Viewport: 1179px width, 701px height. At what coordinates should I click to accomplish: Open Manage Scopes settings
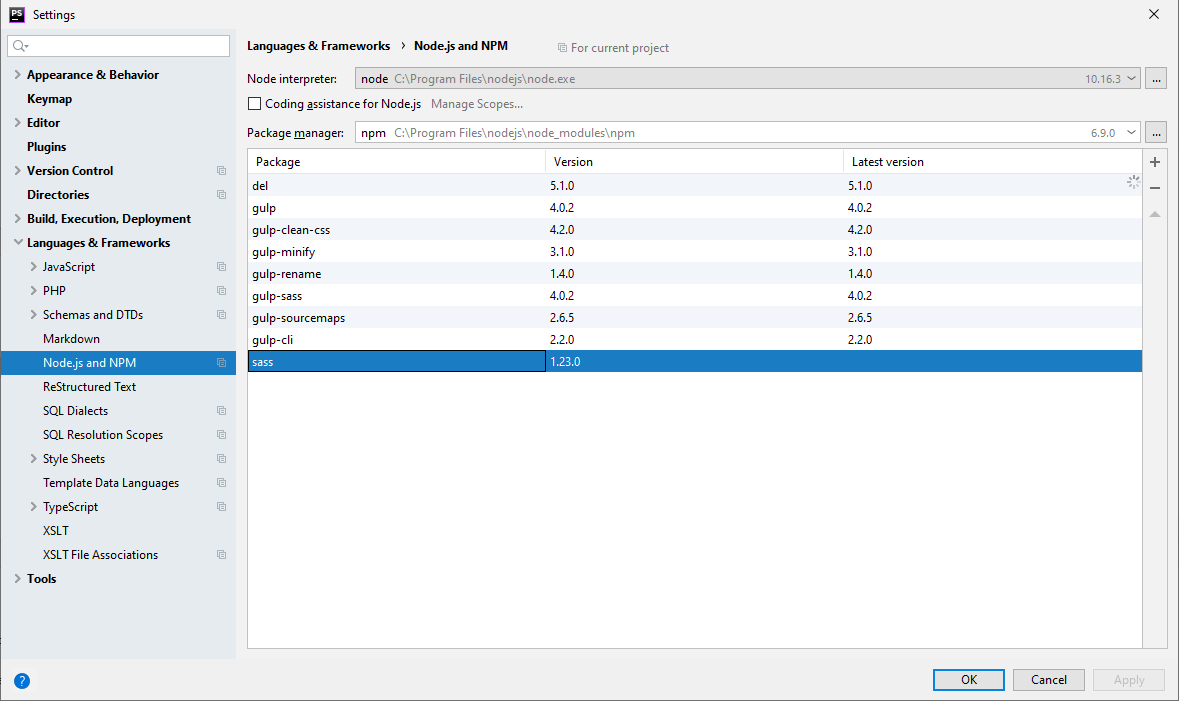coord(477,103)
